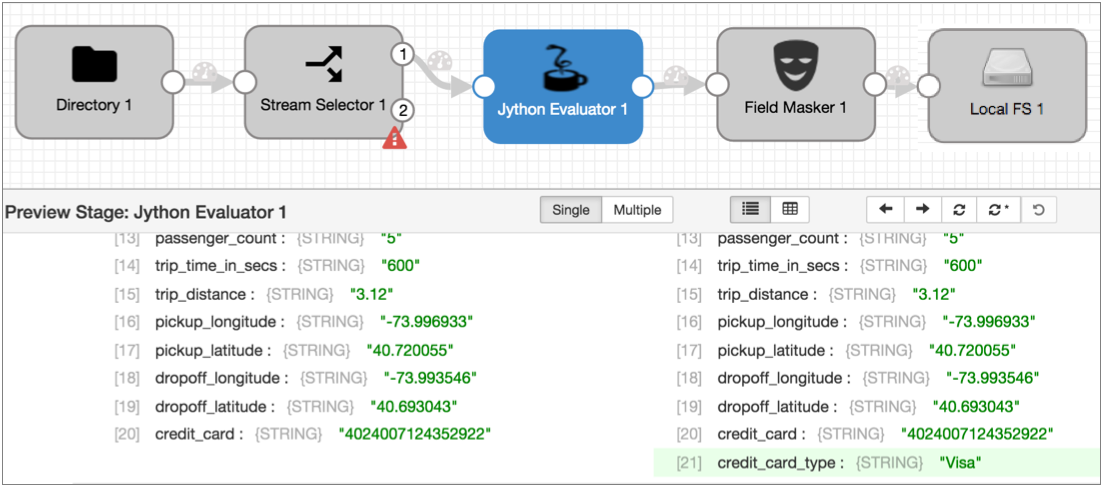
Task: Click the input credit_card field value
Action: click(x=415, y=434)
